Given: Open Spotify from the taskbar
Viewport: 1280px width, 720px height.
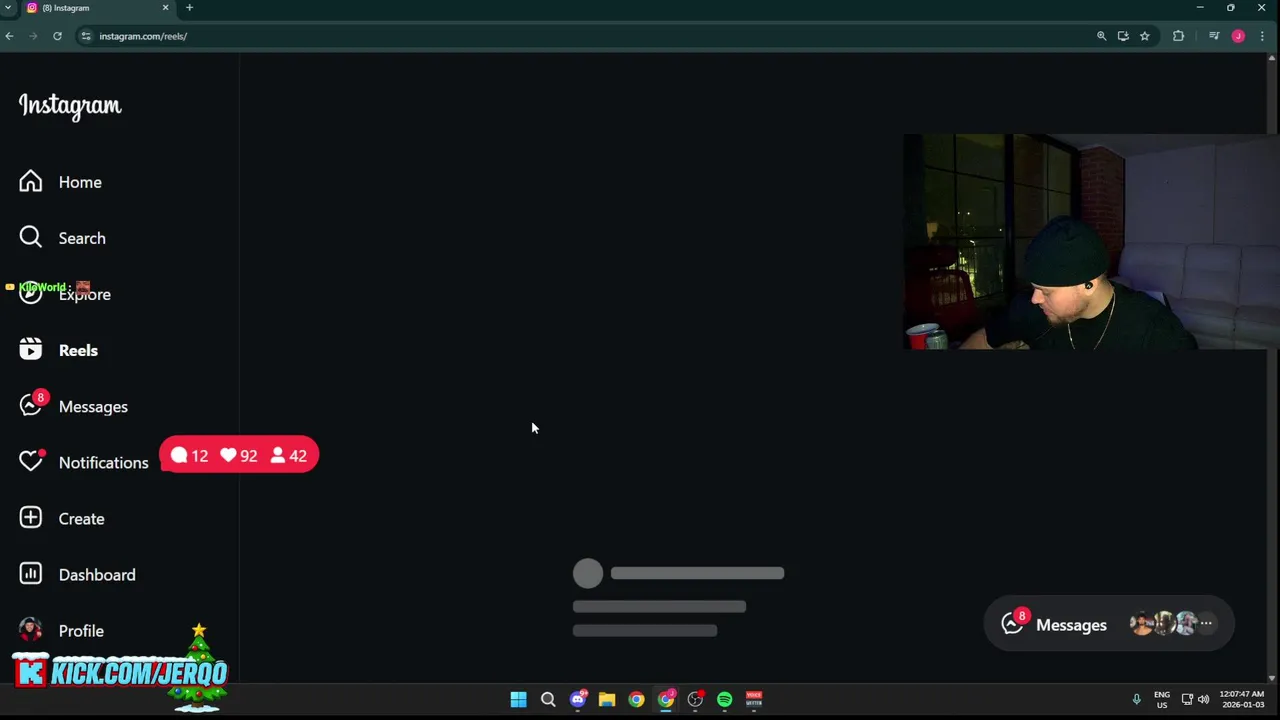Looking at the screenshot, I should click(724, 699).
